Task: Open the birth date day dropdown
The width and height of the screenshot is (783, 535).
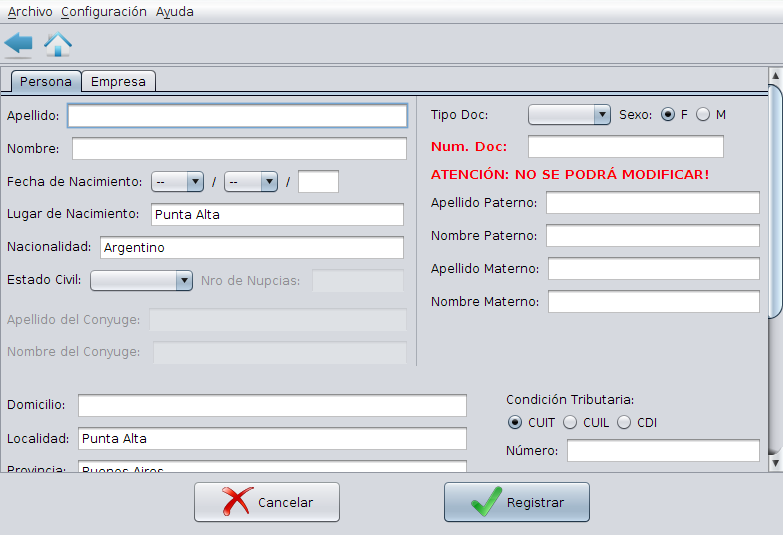Action: 177,182
